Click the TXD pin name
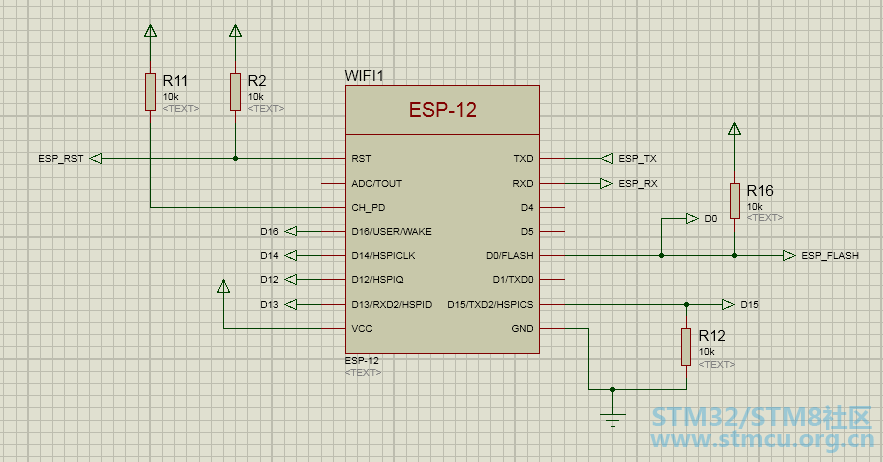This screenshot has height=462, width=883. [x=523, y=159]
